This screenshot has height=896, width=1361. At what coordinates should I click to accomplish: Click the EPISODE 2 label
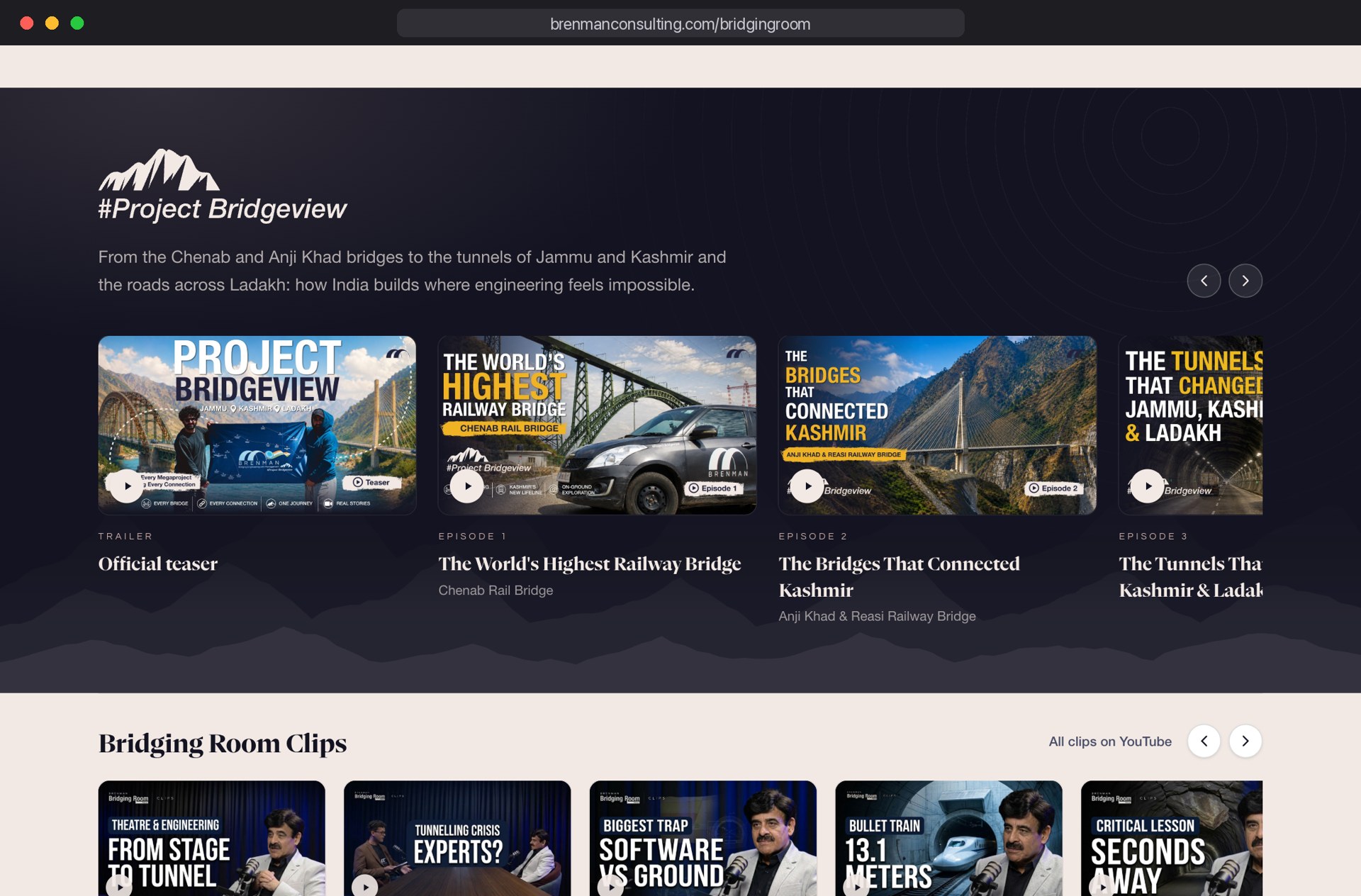click(x=813, y=537)
